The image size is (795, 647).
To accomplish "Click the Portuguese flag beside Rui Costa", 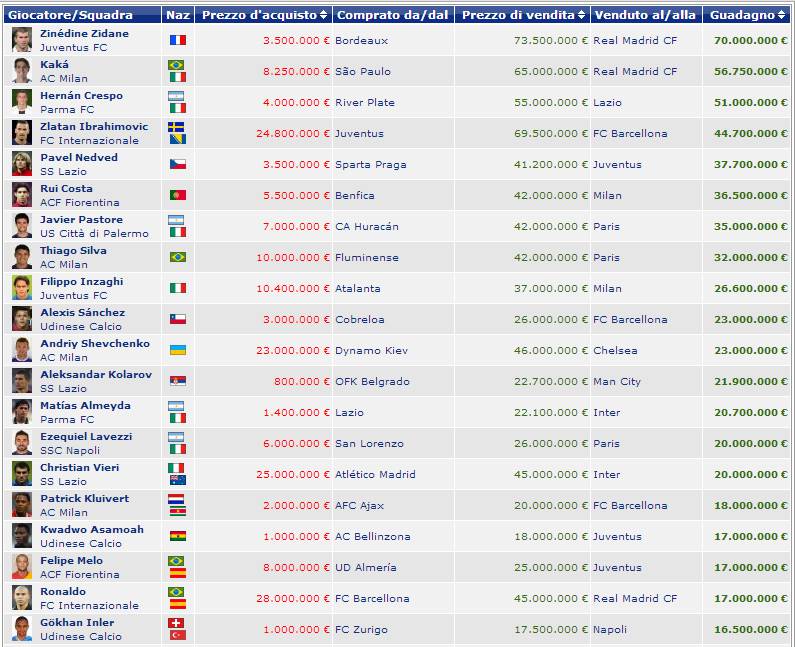I will tap(177, 195).
